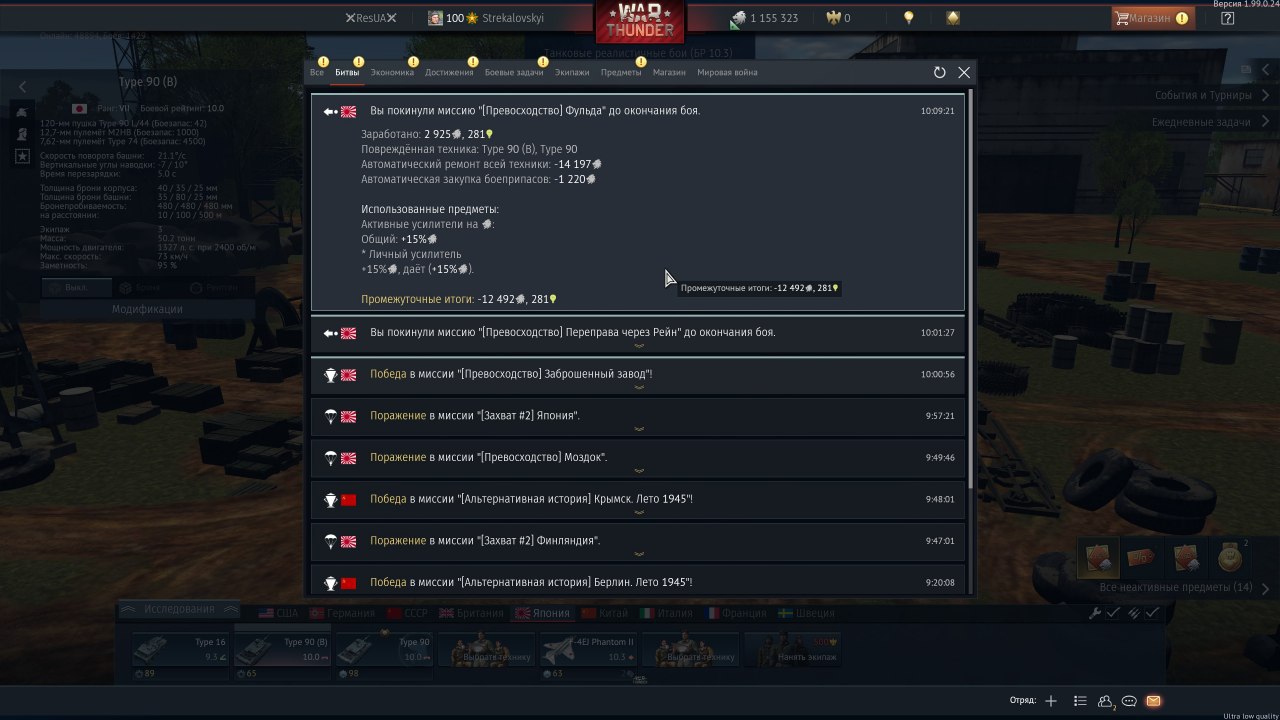Open the Магазин shop button
The image size is (1280, 720).
[x=1153, y=18]
